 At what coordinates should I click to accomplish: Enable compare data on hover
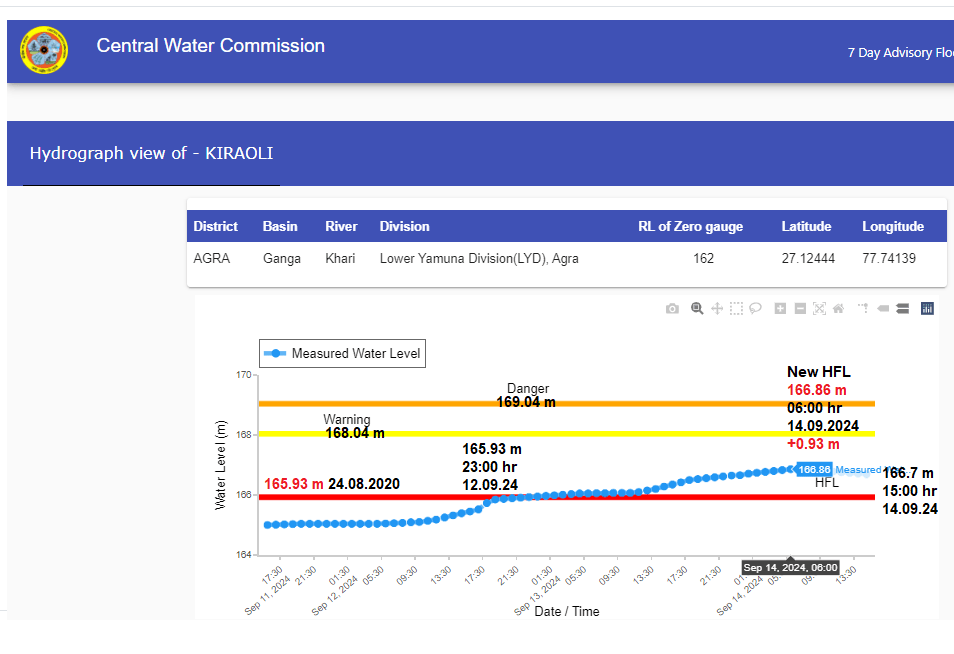tap(902, 309)
